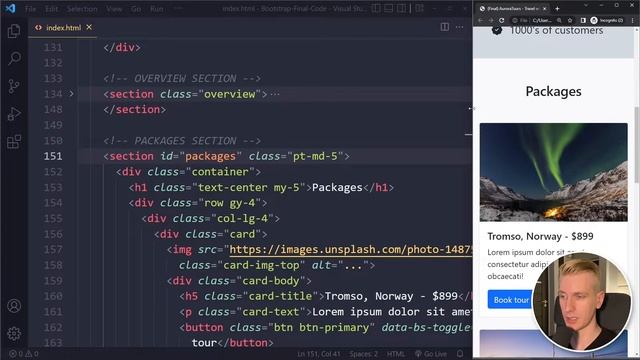
Task: Open the View menu
Action: click(x=114, y=9)
